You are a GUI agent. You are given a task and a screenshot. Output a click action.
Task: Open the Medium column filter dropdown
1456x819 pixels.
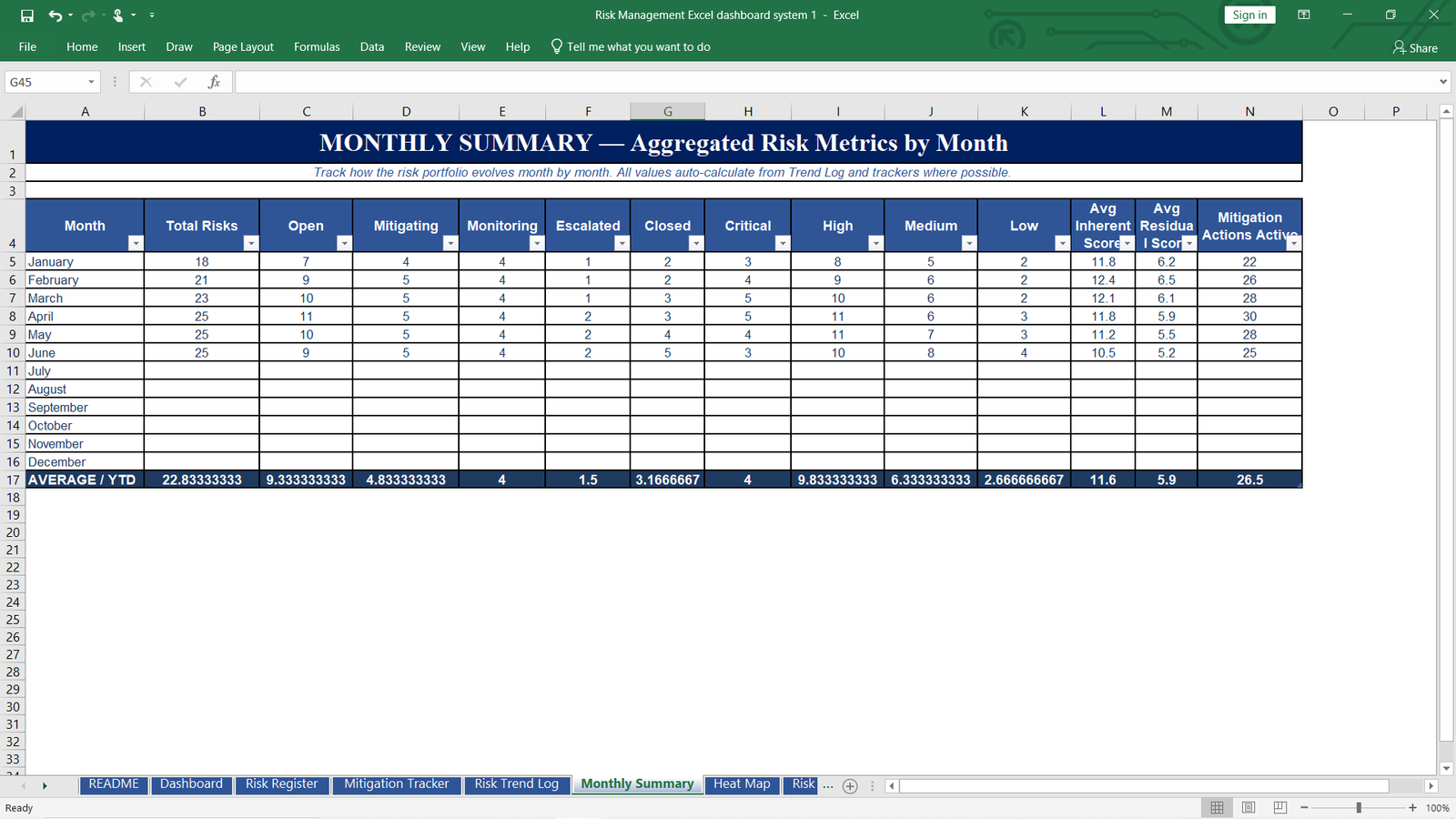pyautogui.click(x=969, y=243)
